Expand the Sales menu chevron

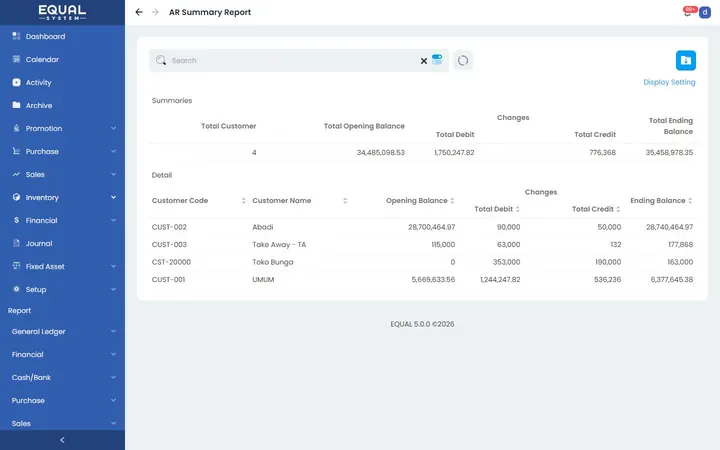(x=113, y=174)
